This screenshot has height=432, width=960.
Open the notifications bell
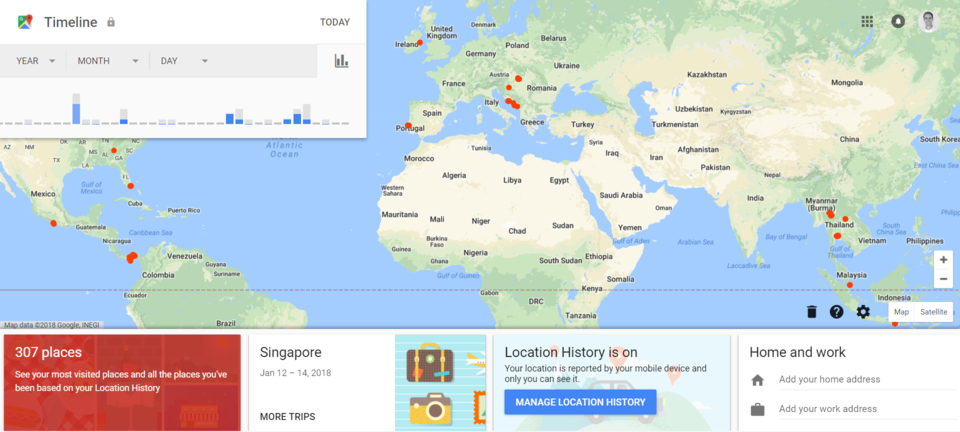pyautogui.click(x=898, y=21)
